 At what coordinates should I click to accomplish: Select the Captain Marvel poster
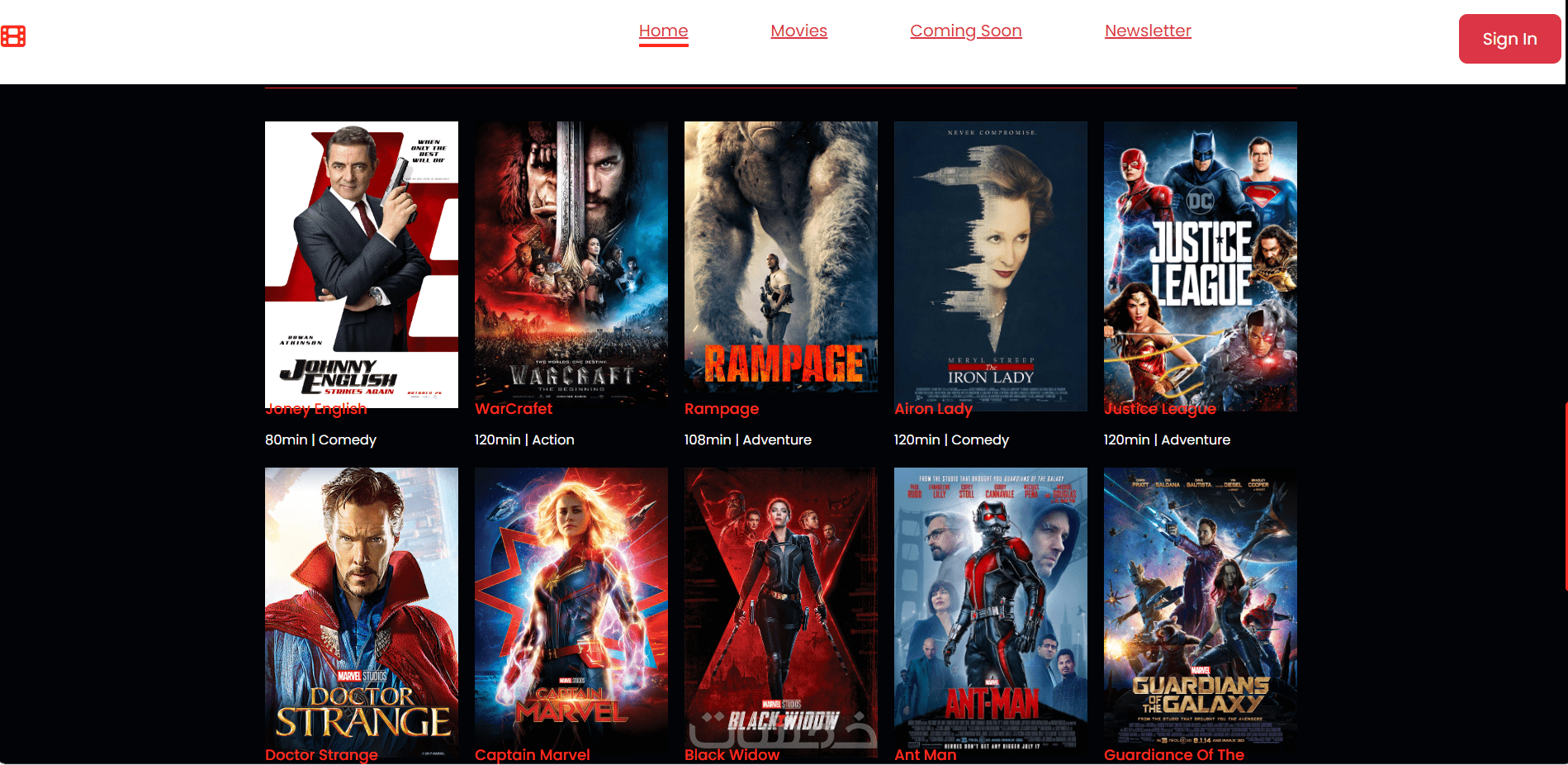(571, 611)
